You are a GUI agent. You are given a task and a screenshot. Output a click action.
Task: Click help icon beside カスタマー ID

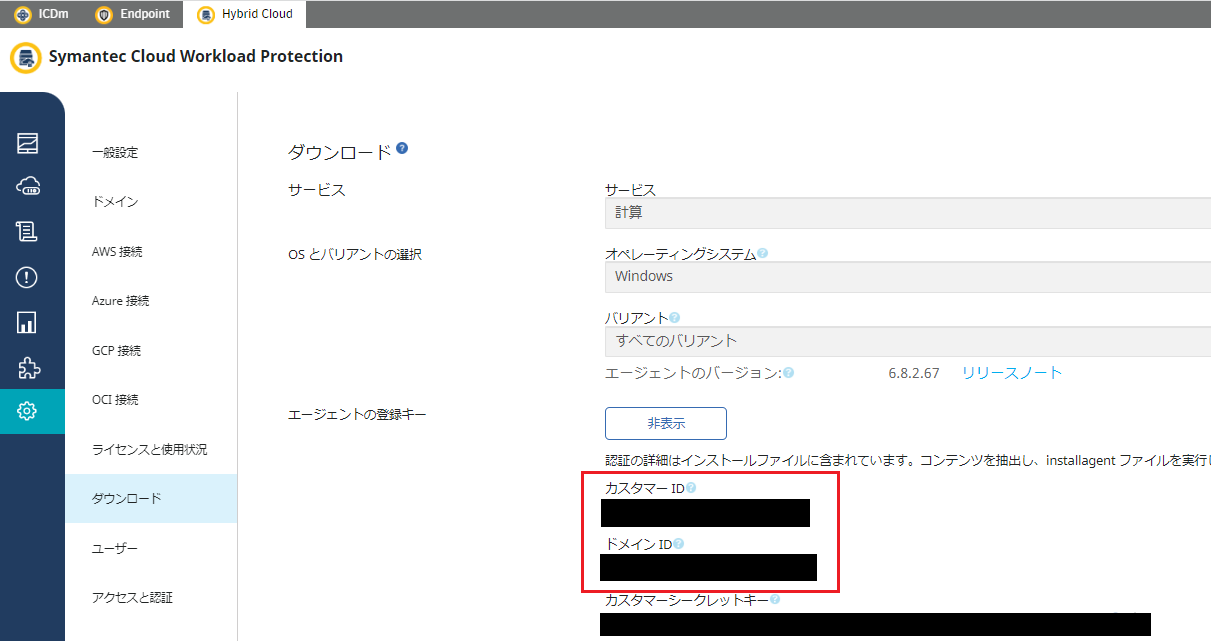tap(690, 488)
